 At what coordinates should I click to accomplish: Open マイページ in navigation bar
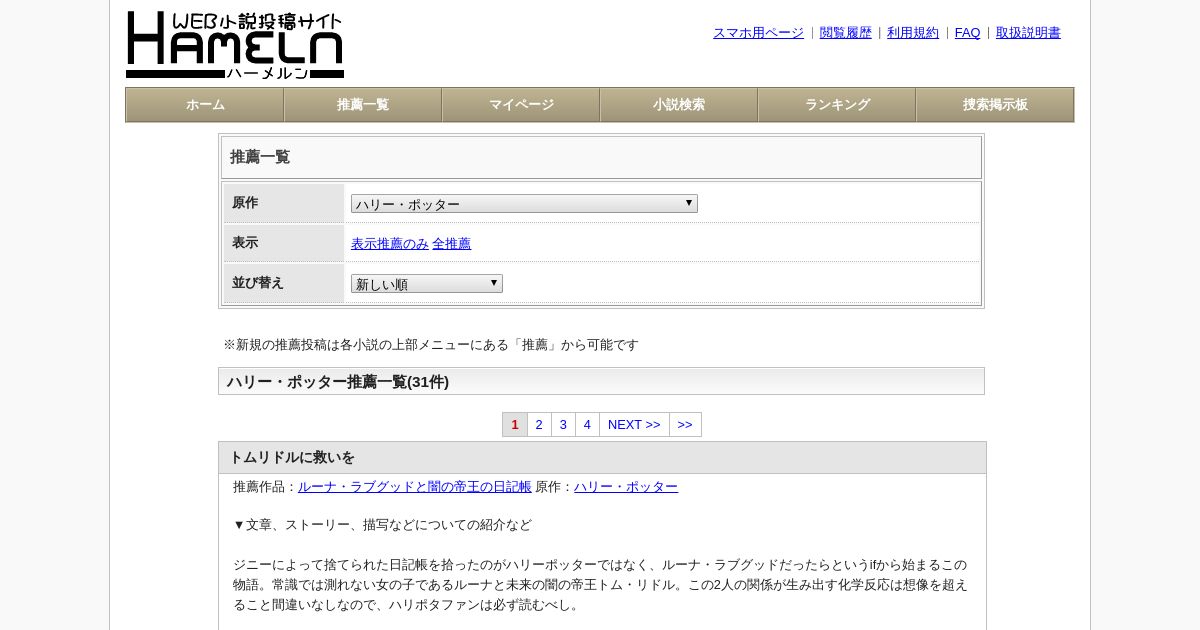521,105
